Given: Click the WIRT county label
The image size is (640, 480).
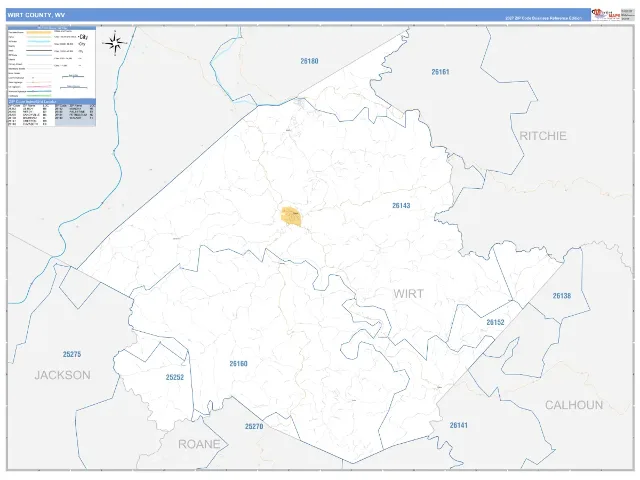Looking at the screenshot, I should pyautogui.click(x=409, y=294).
